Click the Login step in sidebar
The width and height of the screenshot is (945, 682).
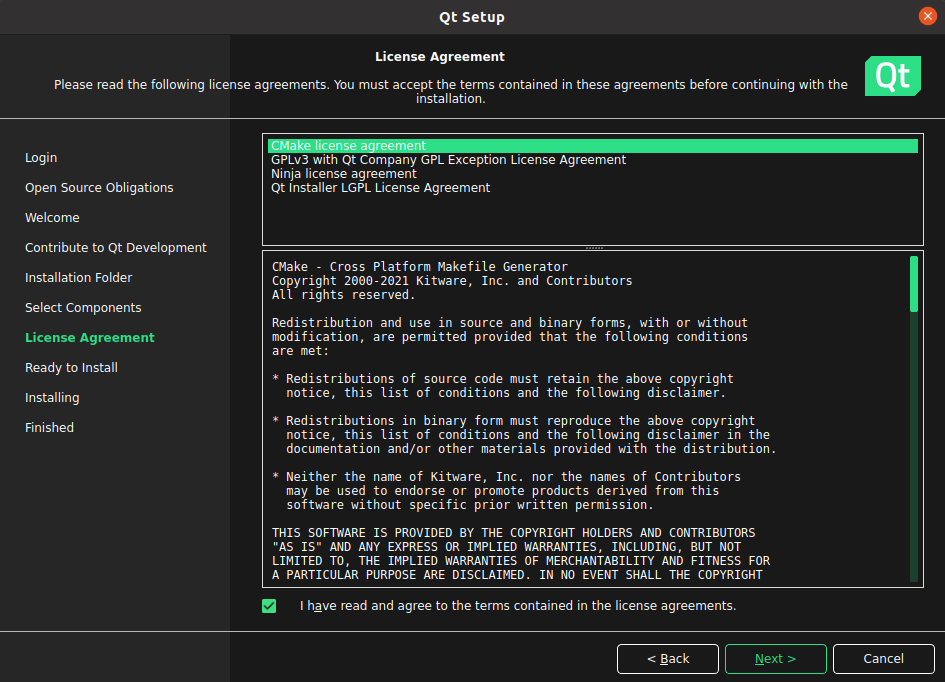point(41,158)
